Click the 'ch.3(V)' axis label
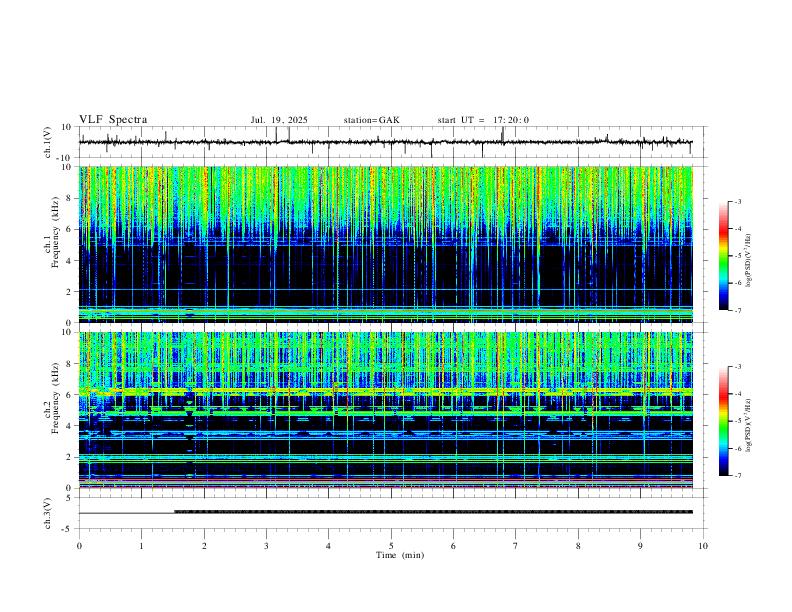 [48, 513]
